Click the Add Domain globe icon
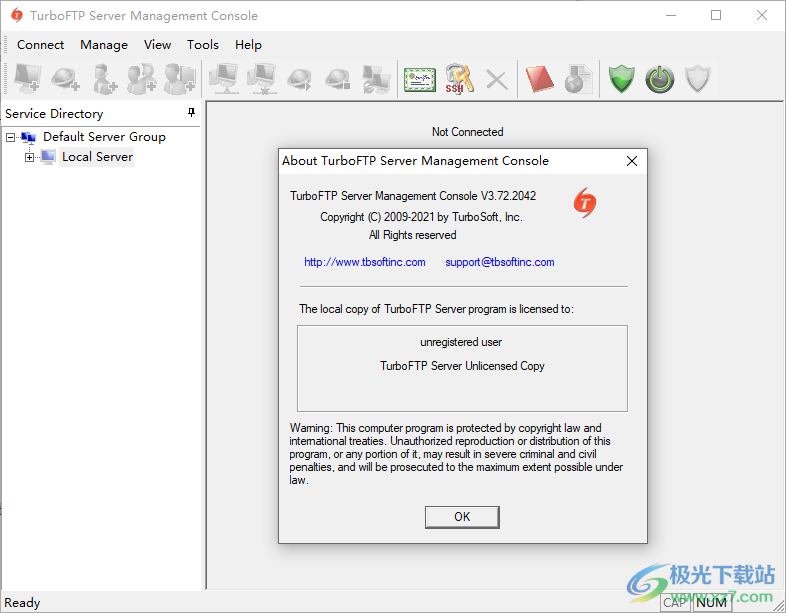786x613 pixels. coord(65,79)
